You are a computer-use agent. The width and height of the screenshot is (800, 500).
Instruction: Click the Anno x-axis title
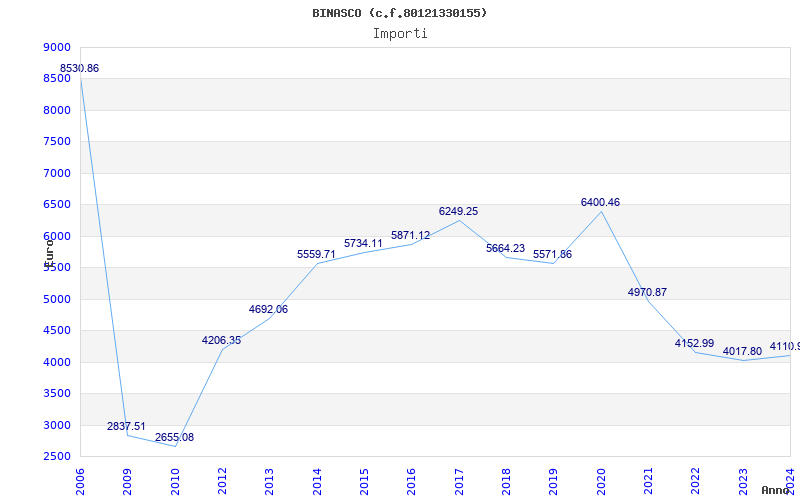[x=775, y=490]
